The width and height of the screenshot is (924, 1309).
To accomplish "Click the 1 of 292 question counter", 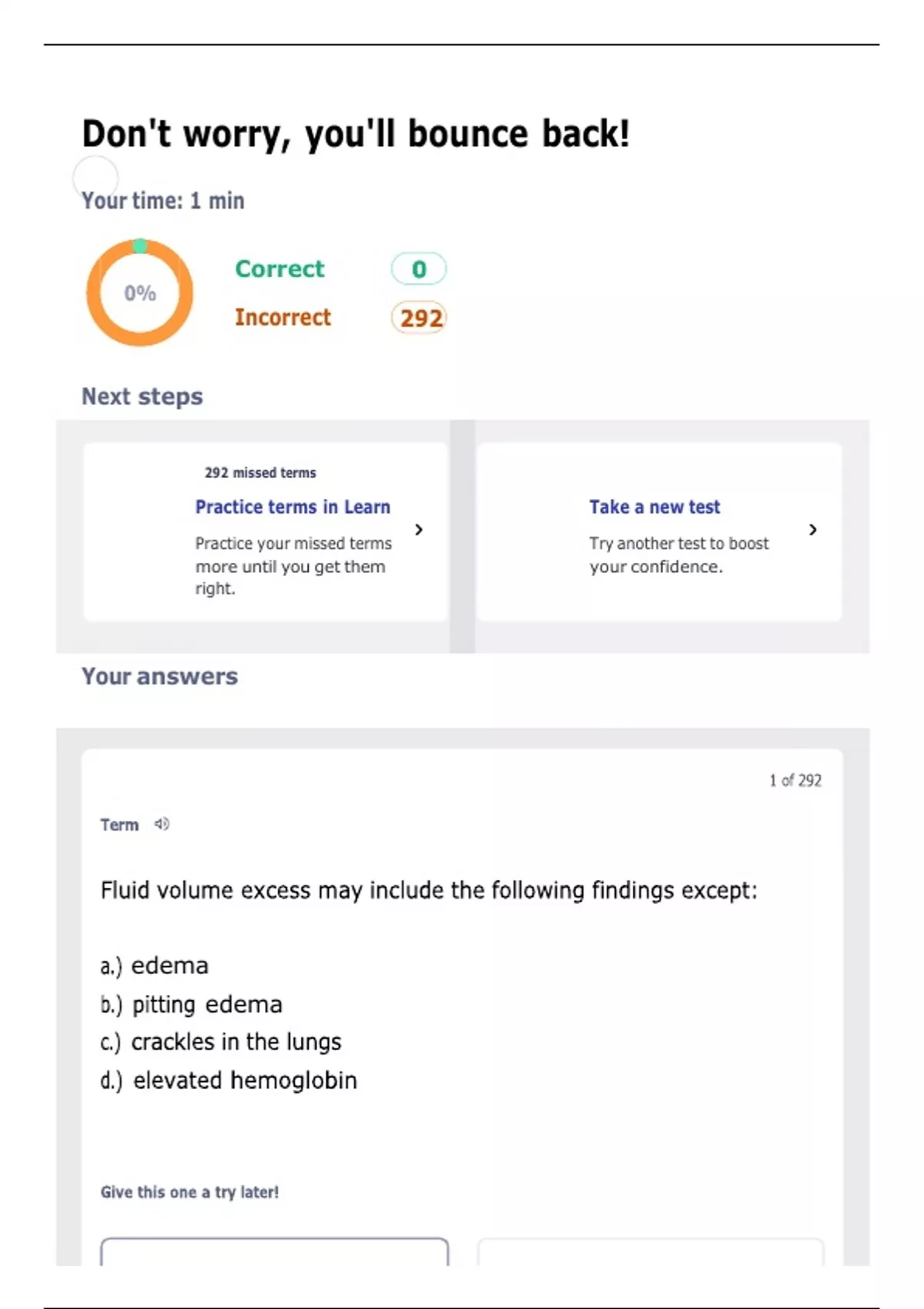I will pos(795,780).
